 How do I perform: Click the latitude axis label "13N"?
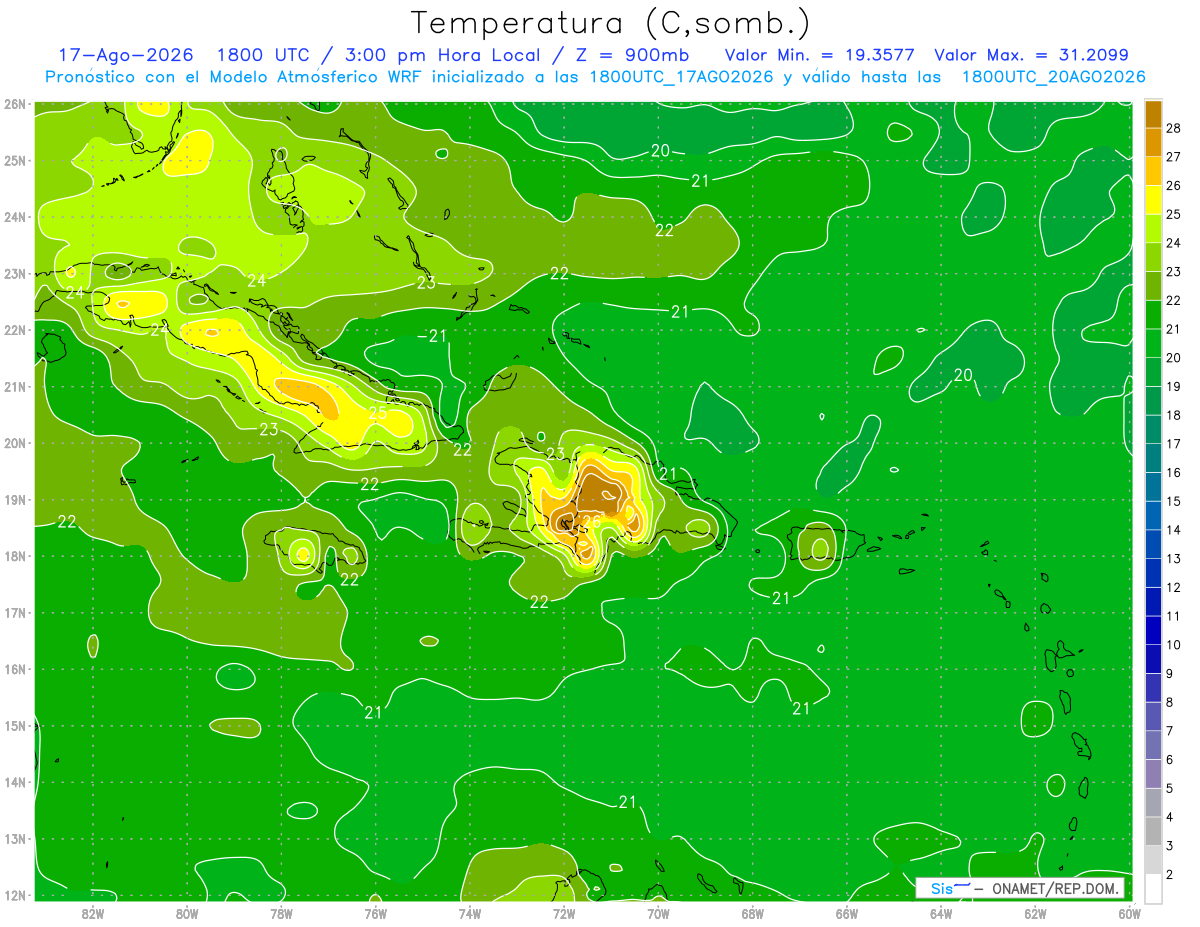tap(14, 839)
